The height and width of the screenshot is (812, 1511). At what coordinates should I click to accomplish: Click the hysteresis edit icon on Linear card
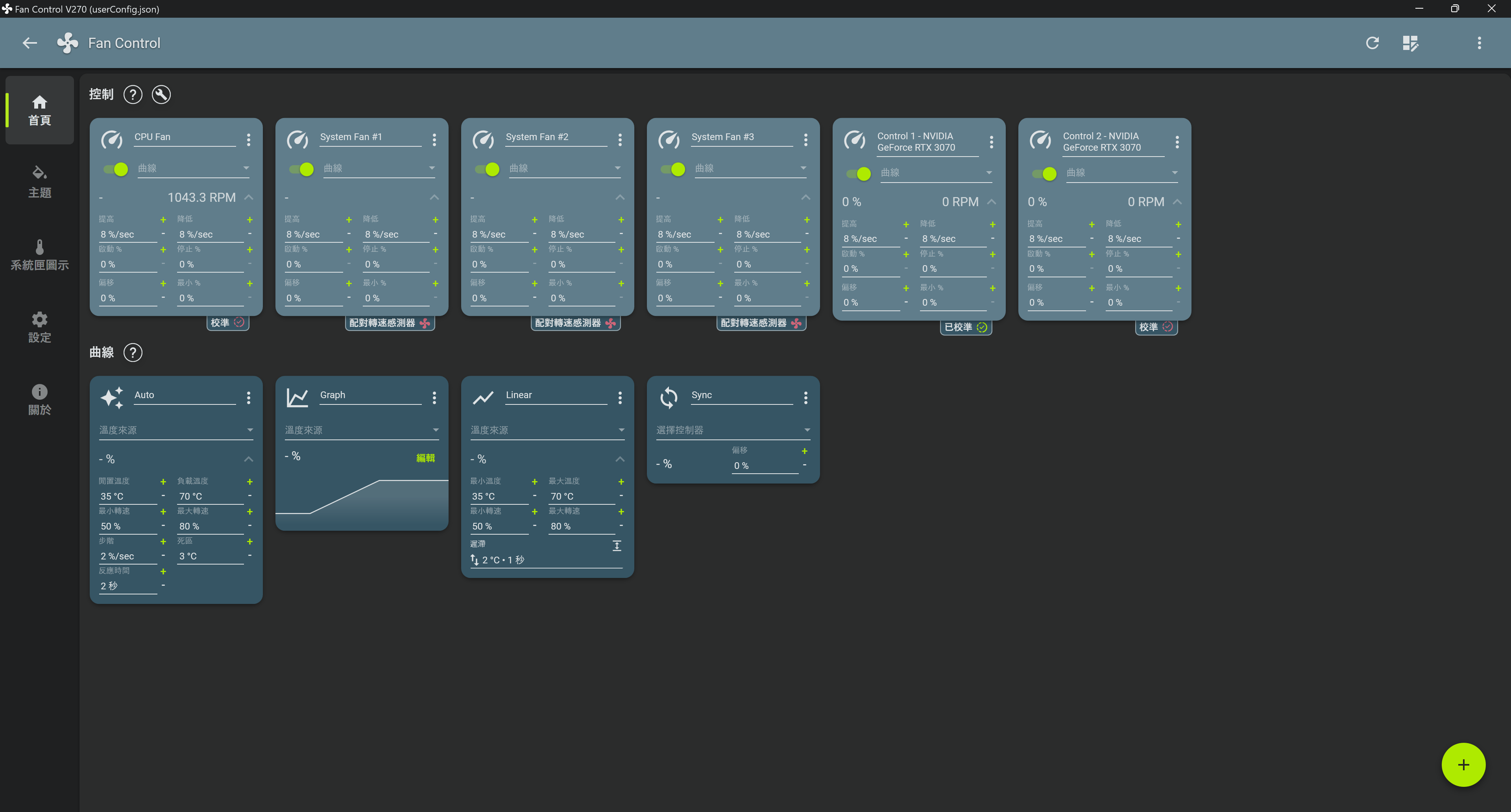(x=617, y=545)
